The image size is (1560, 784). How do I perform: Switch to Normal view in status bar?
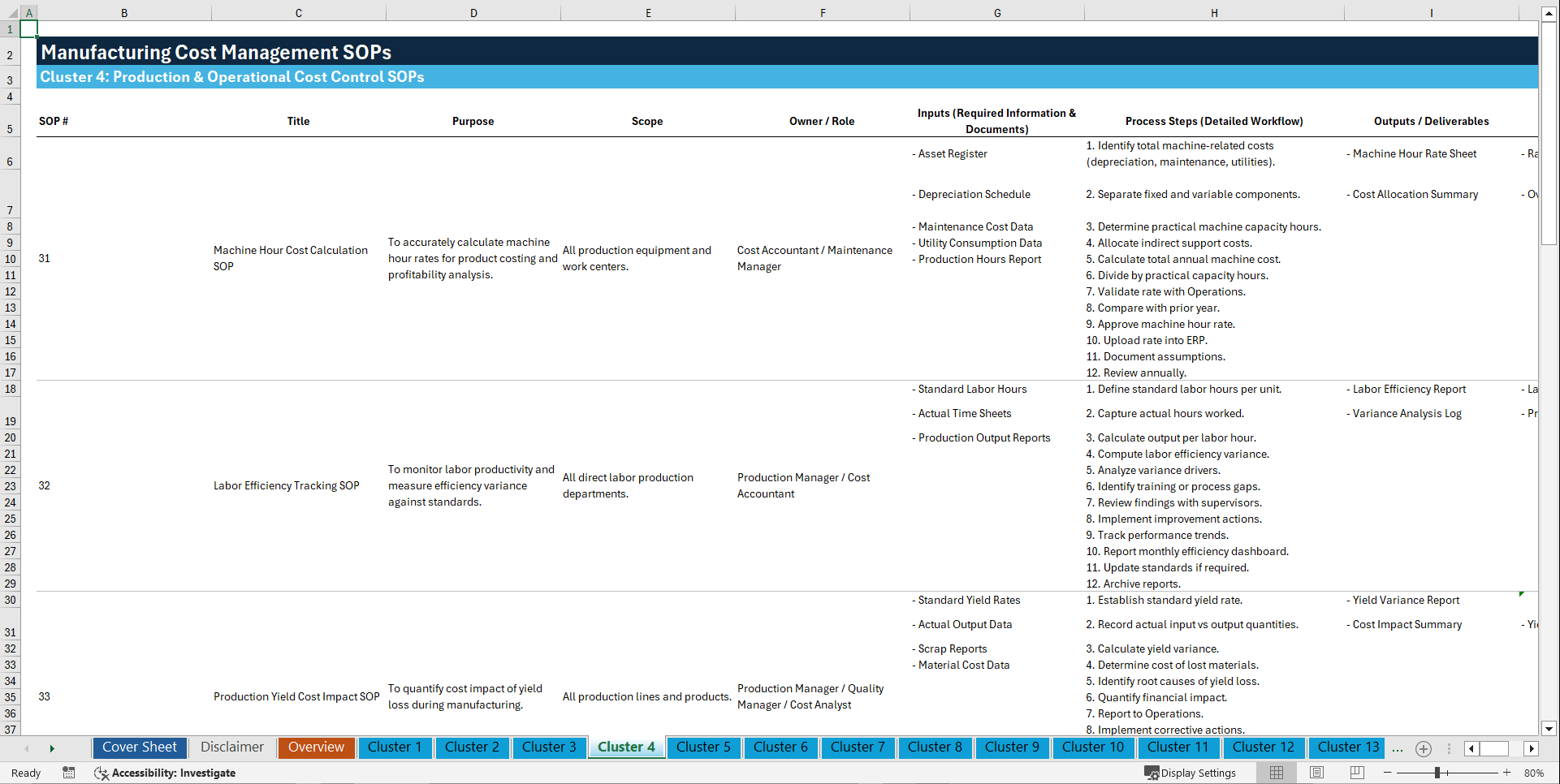coord(1276,773)
